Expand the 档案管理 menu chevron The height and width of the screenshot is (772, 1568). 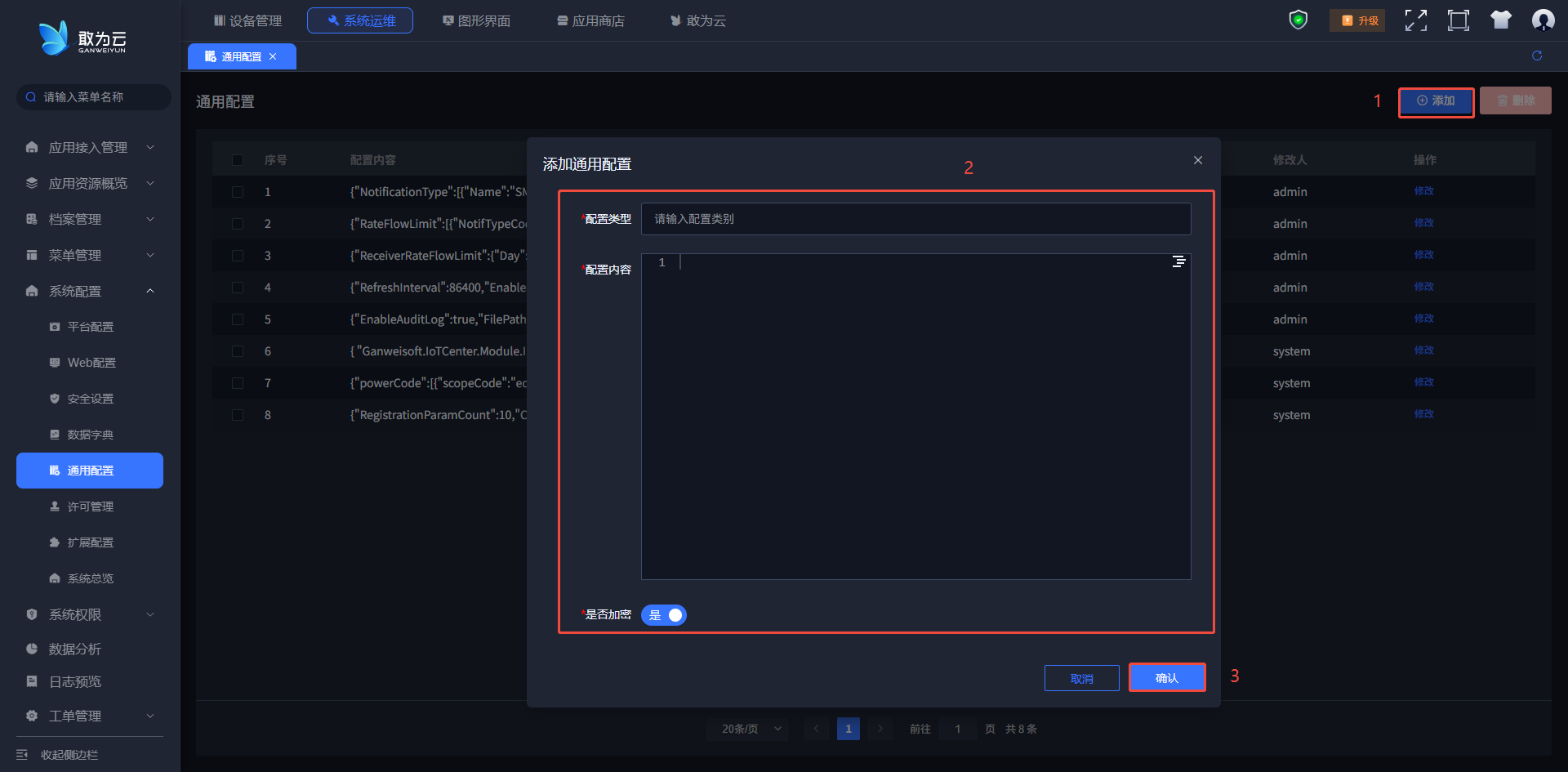[x=150, y=219]
